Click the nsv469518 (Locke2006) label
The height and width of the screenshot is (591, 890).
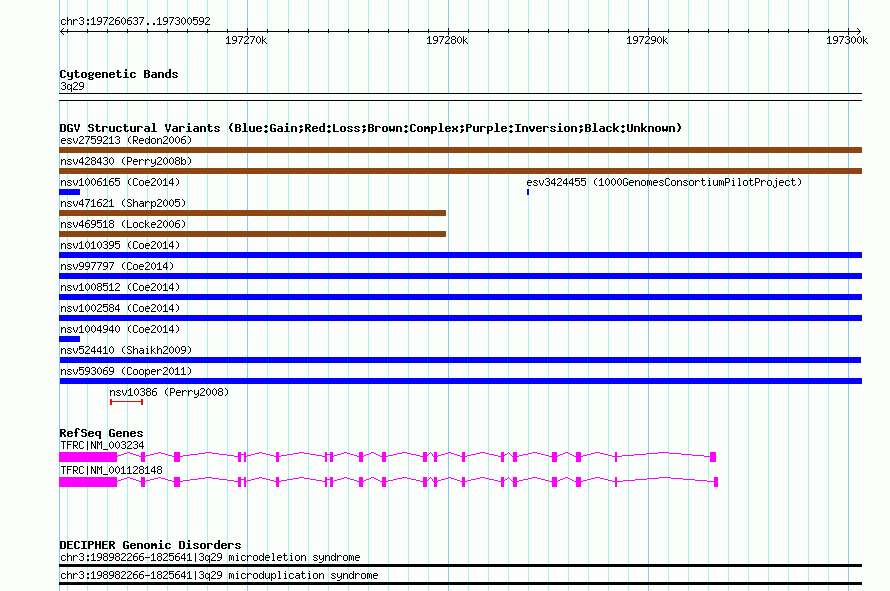[x=123, y=224]
